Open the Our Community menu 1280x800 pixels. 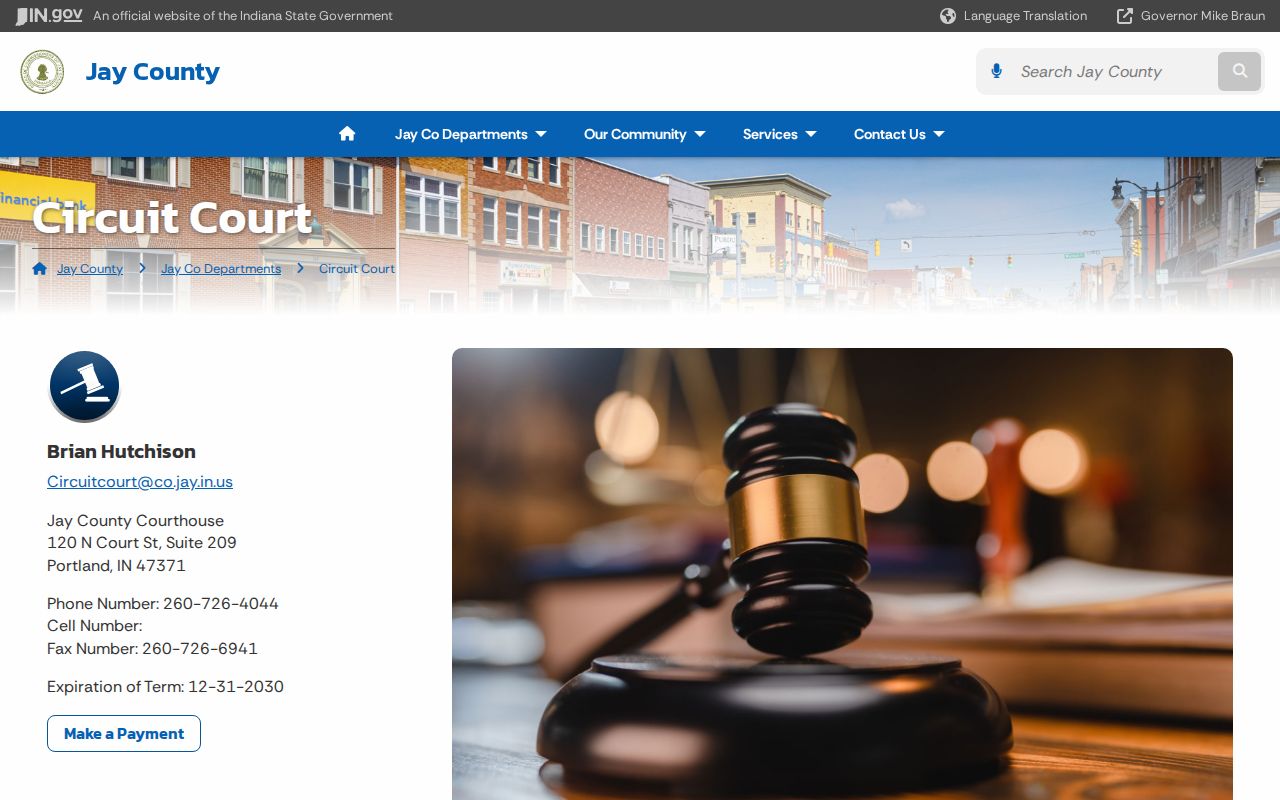coord(635,134)
